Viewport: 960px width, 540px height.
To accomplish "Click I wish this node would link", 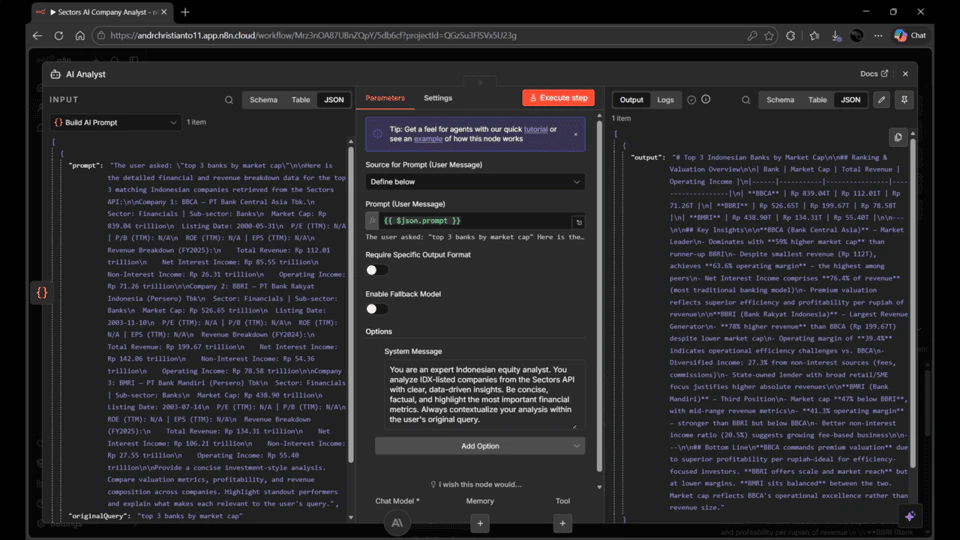I will tap(476, 484).
